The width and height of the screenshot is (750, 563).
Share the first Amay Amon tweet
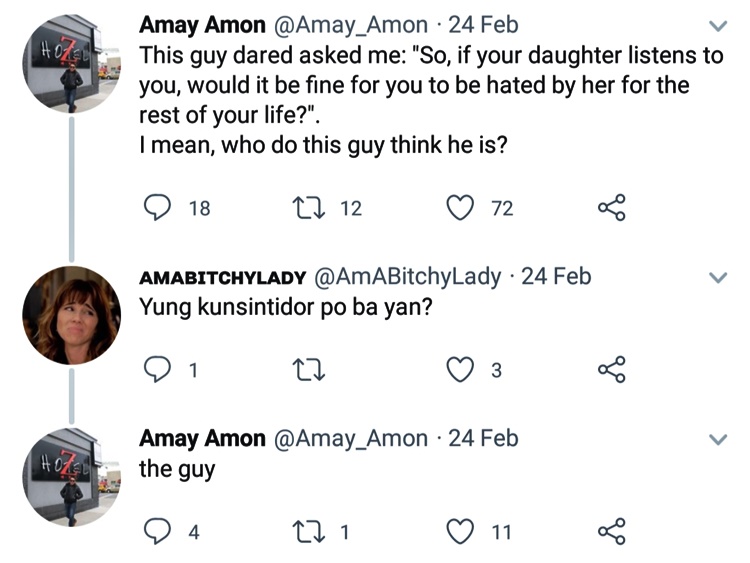[610, 207]
